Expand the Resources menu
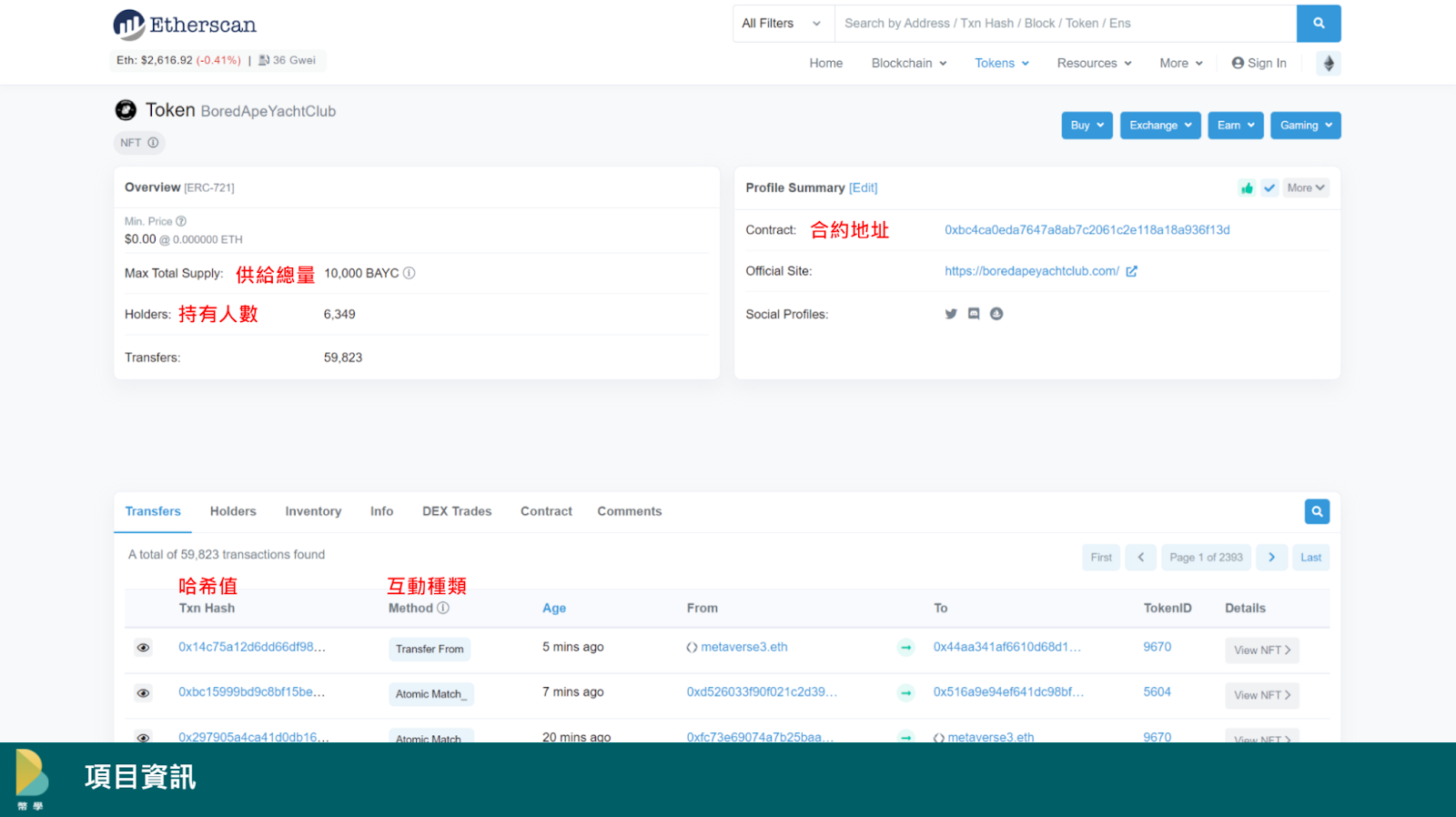Screen dimensions: 1456x817 click(x=1094, y=63)
